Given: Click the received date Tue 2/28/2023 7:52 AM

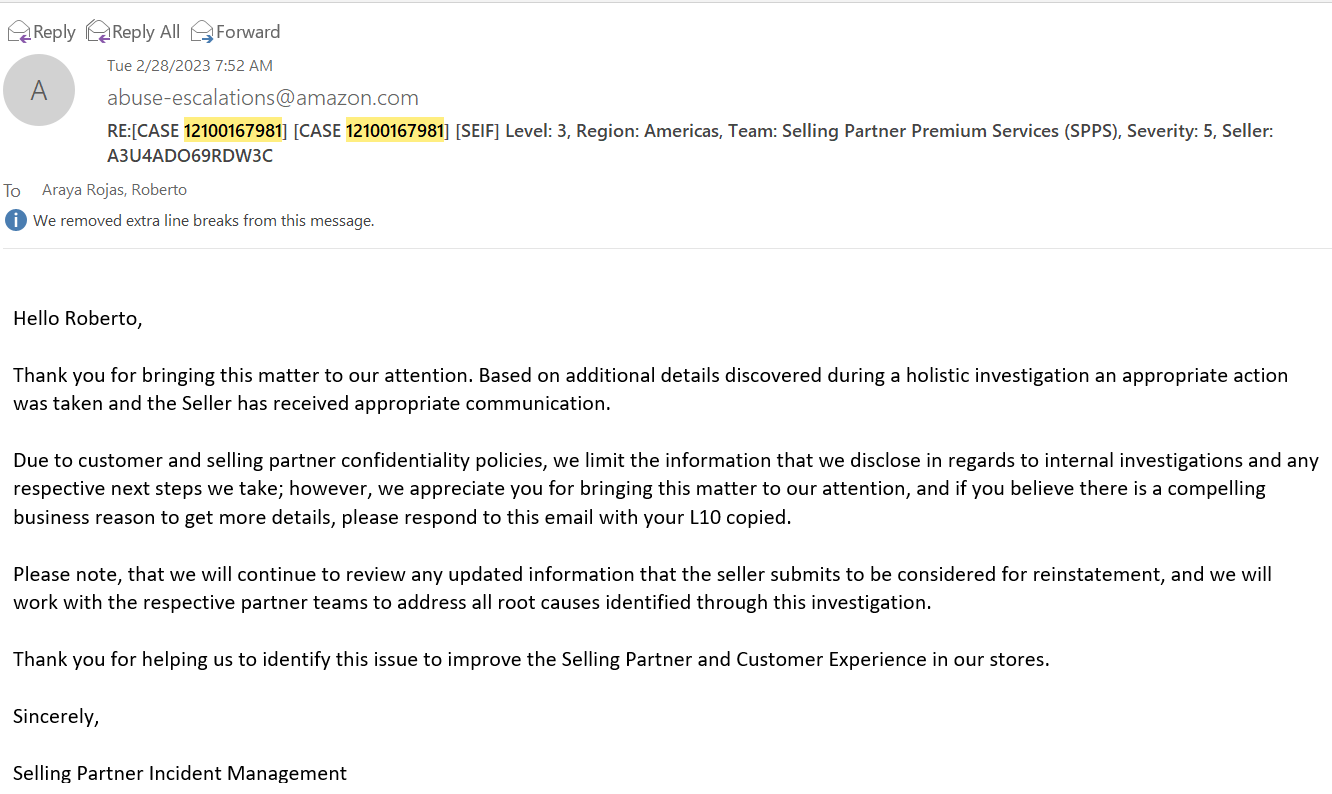Looking at the screenshot, I should [x=190, y=66].
